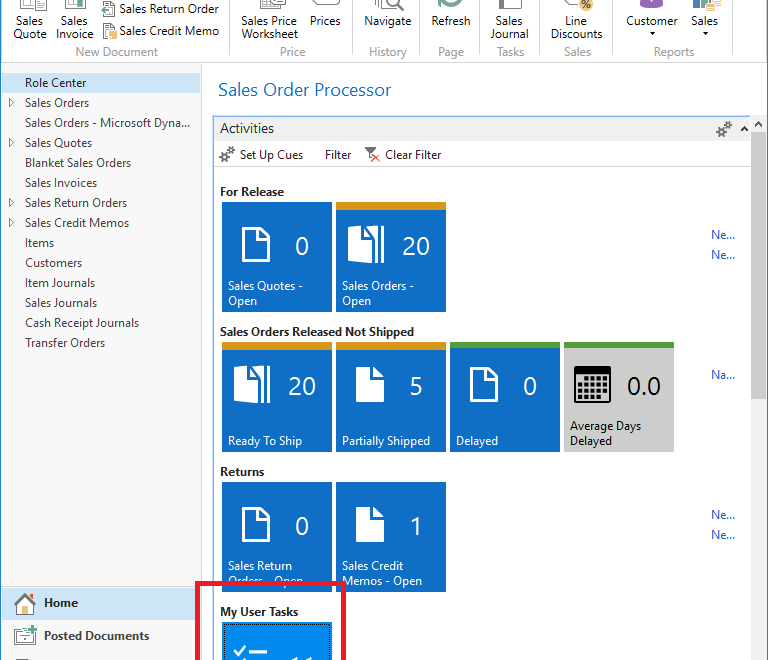The height and width of the screenshot is (660, 768).
Task: Select the Posted Documents navigation button
Action: click(99, 636)
